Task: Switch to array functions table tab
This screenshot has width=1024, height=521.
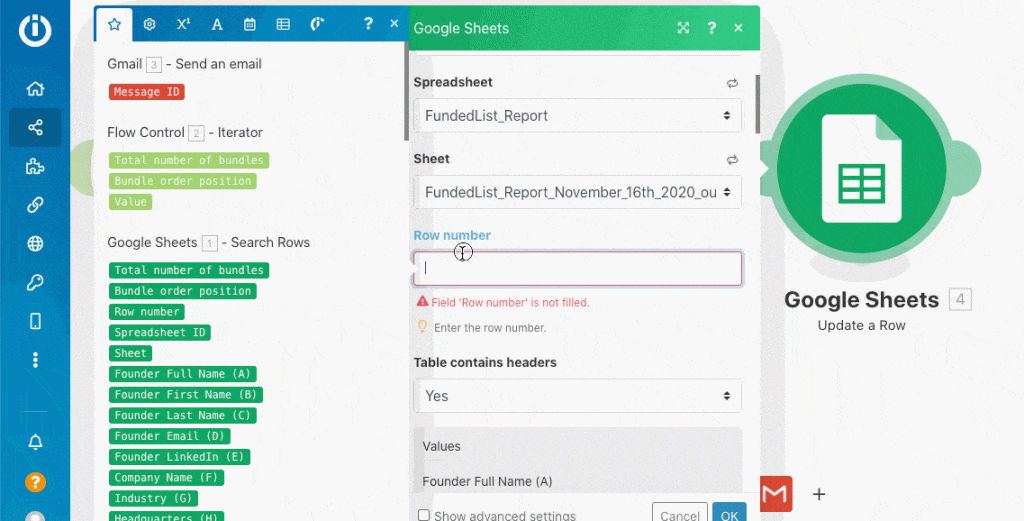Action: tap(283, 24)
